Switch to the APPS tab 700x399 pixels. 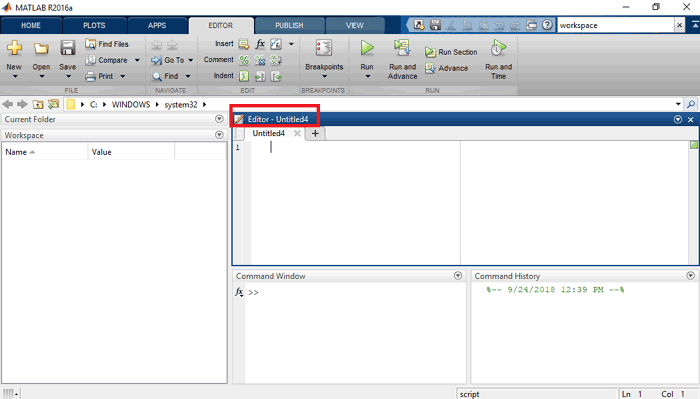[x=157, y=25]
